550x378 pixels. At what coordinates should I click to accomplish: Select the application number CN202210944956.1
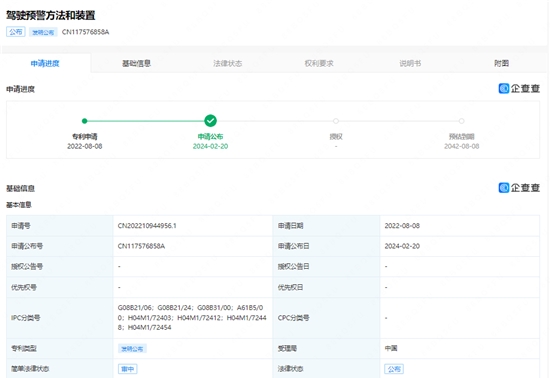pyautogui.click(x=147, y=226)
